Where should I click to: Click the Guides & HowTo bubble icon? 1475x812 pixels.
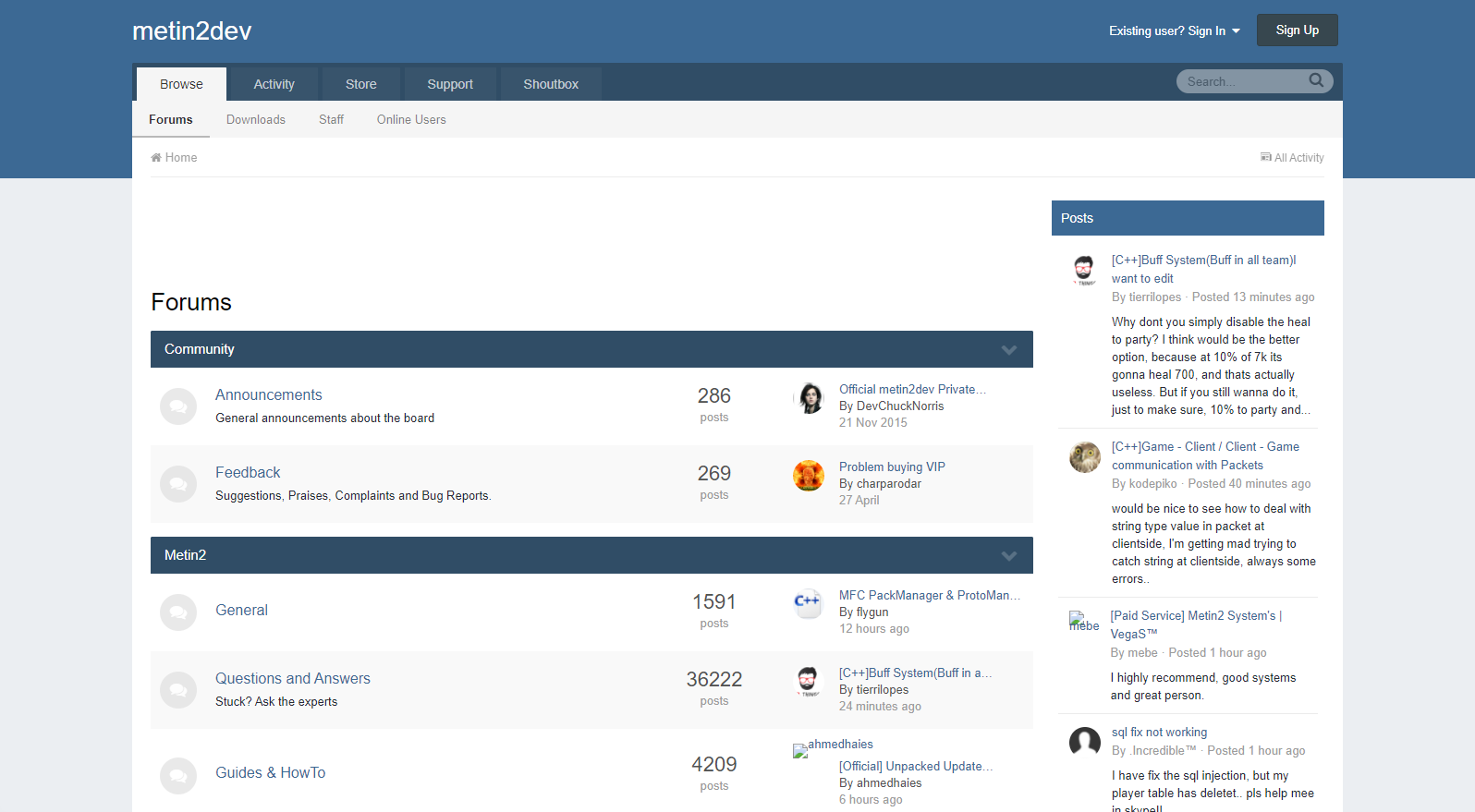(178, 776)
